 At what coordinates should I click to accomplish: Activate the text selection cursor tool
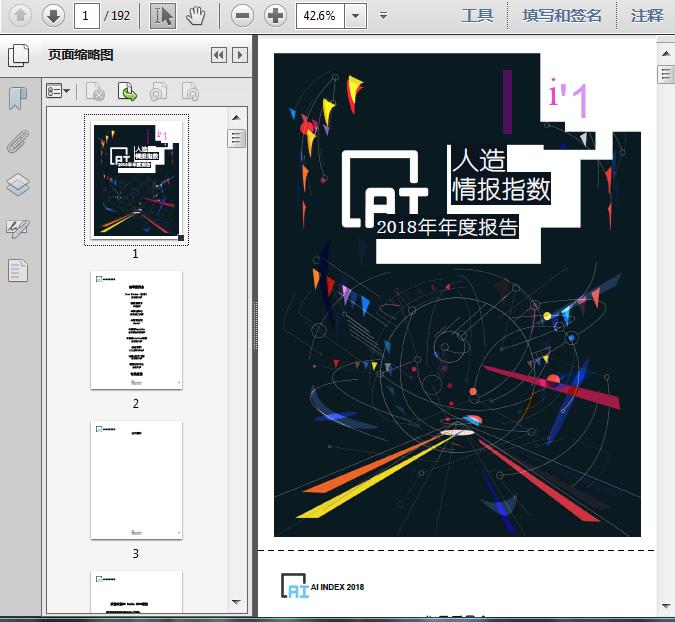pos(163,15)
